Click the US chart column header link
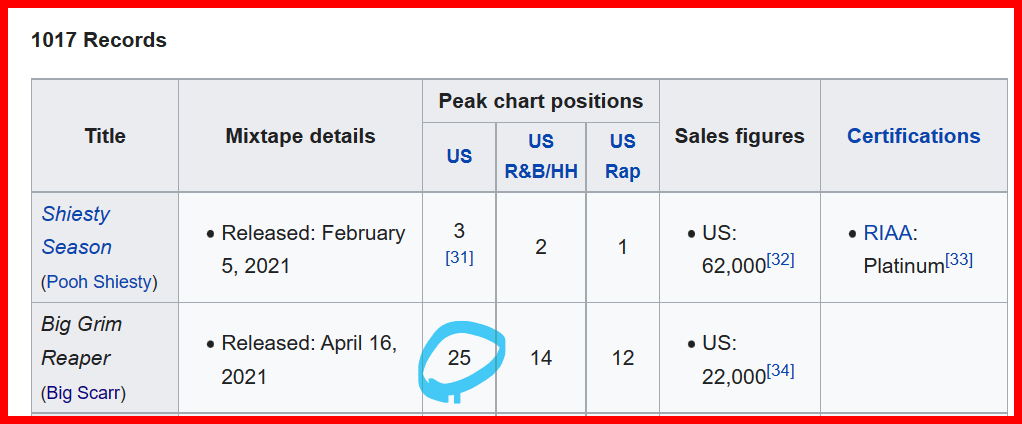 click(459, 156)
